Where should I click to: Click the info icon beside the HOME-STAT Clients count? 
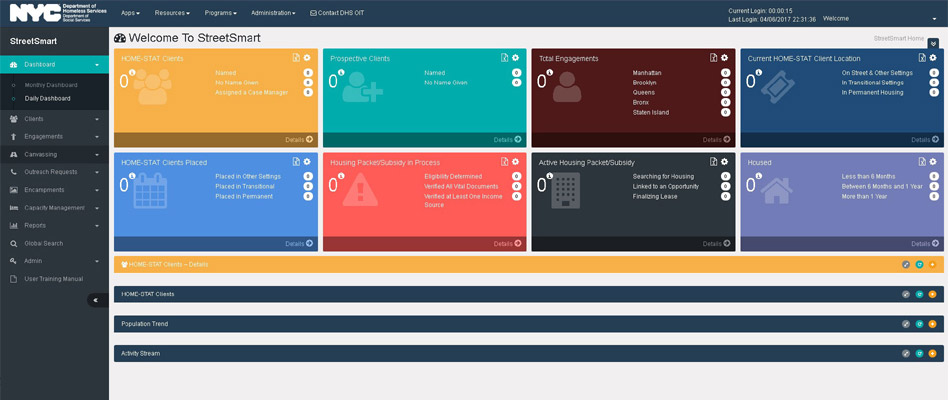click(x=132, y=72)
